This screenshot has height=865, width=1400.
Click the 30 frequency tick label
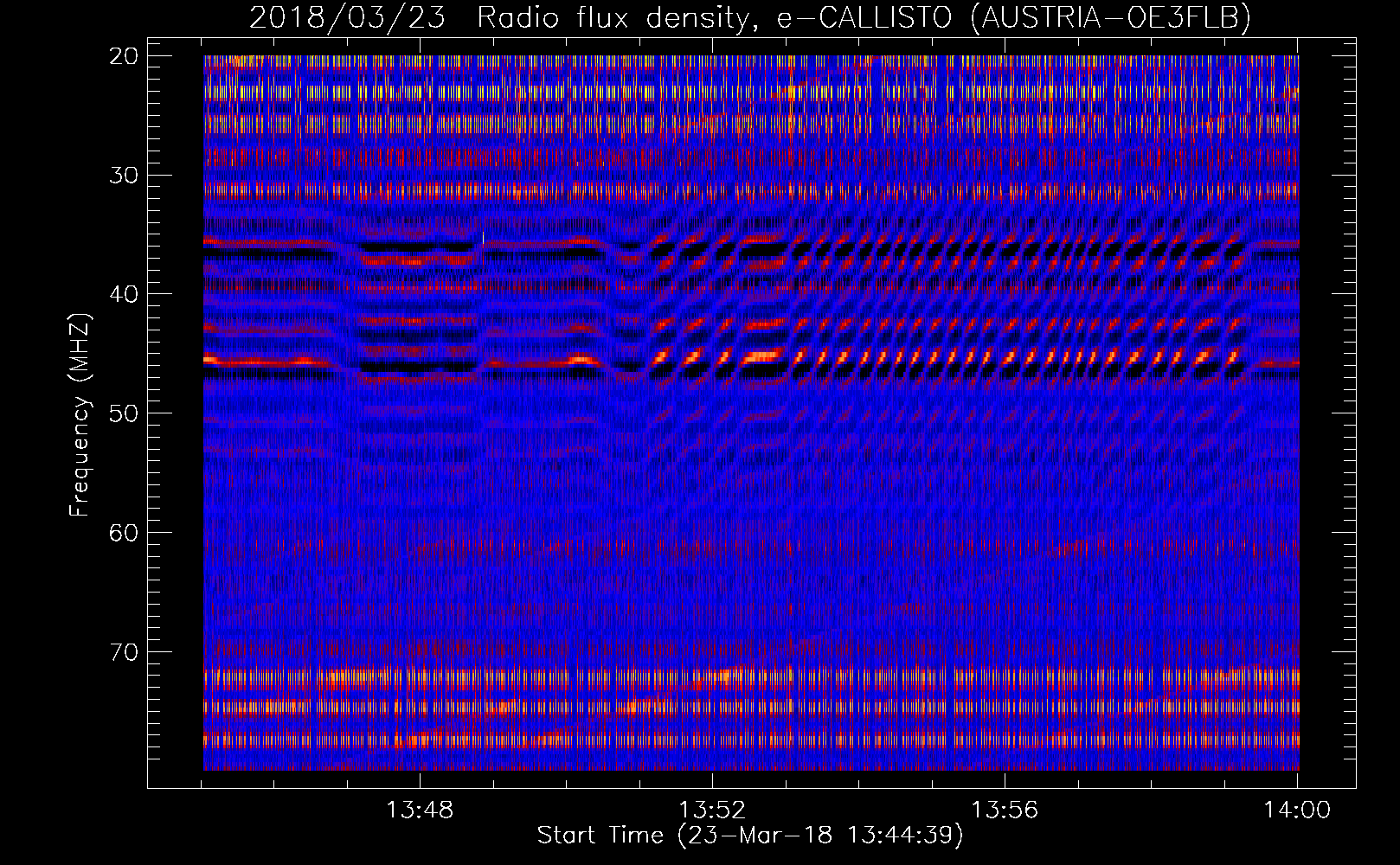click(x=124, y=176)
